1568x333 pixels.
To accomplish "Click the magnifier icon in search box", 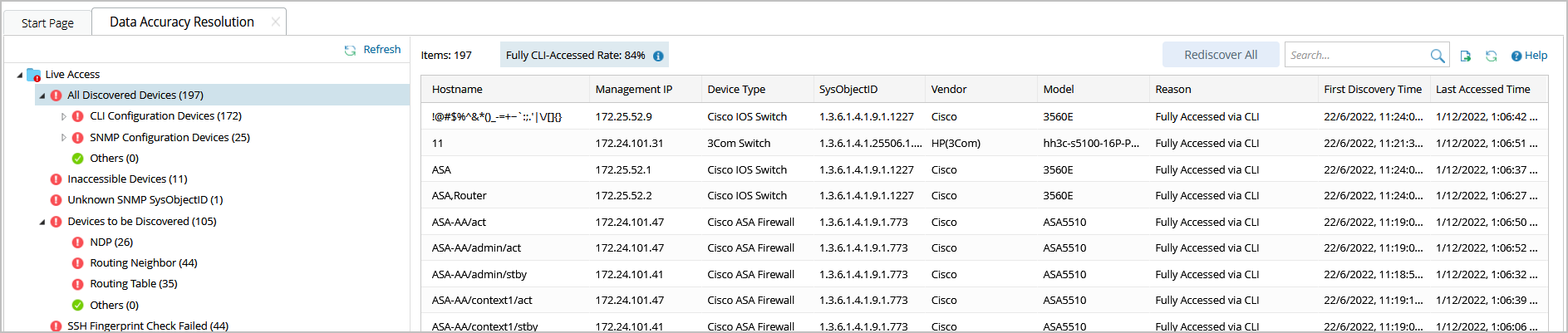I will point(1437,56).
